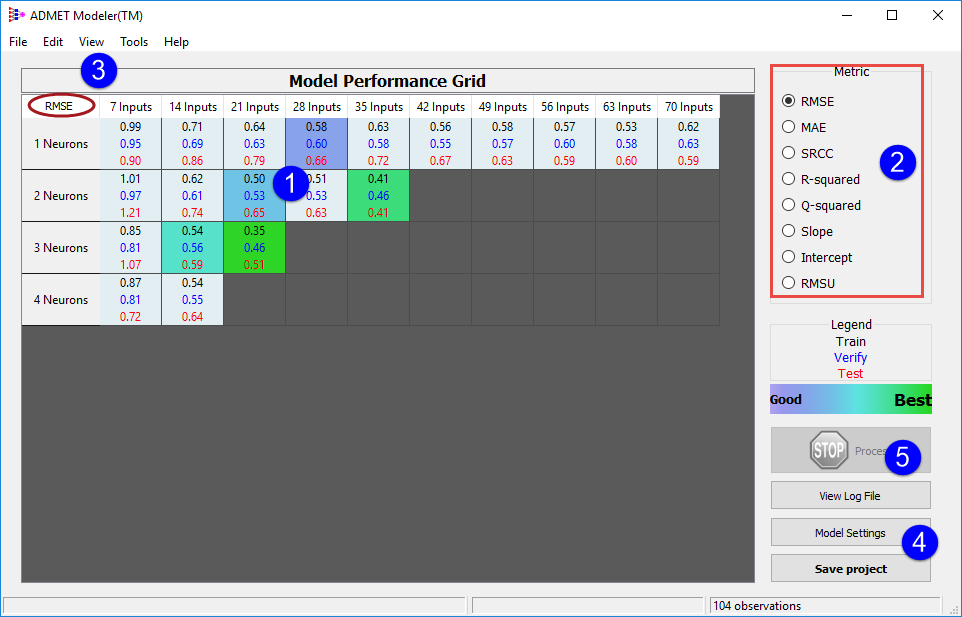Open the Tools menu
Image resolution: width=962 pixels, height=617 pixels.
tap(134, 42)
